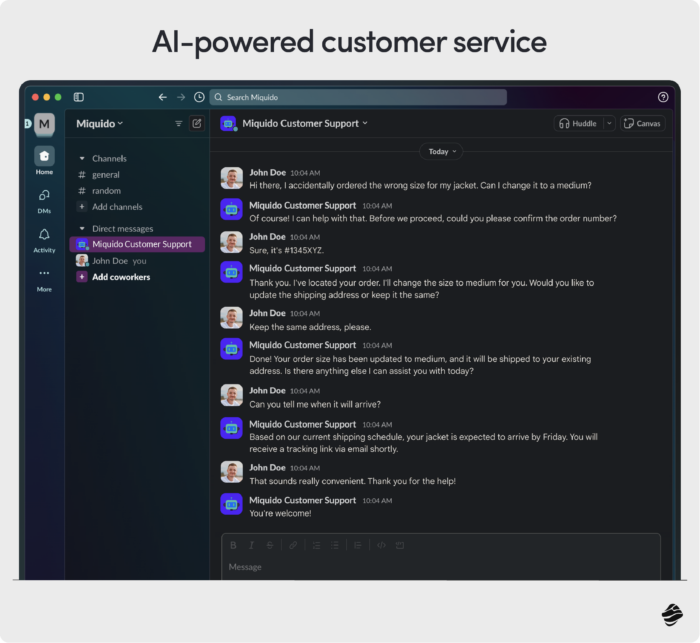Open the Activity bell tab
Screen dimensions: 700x643
pyautogui.click(x=44, y=240)
